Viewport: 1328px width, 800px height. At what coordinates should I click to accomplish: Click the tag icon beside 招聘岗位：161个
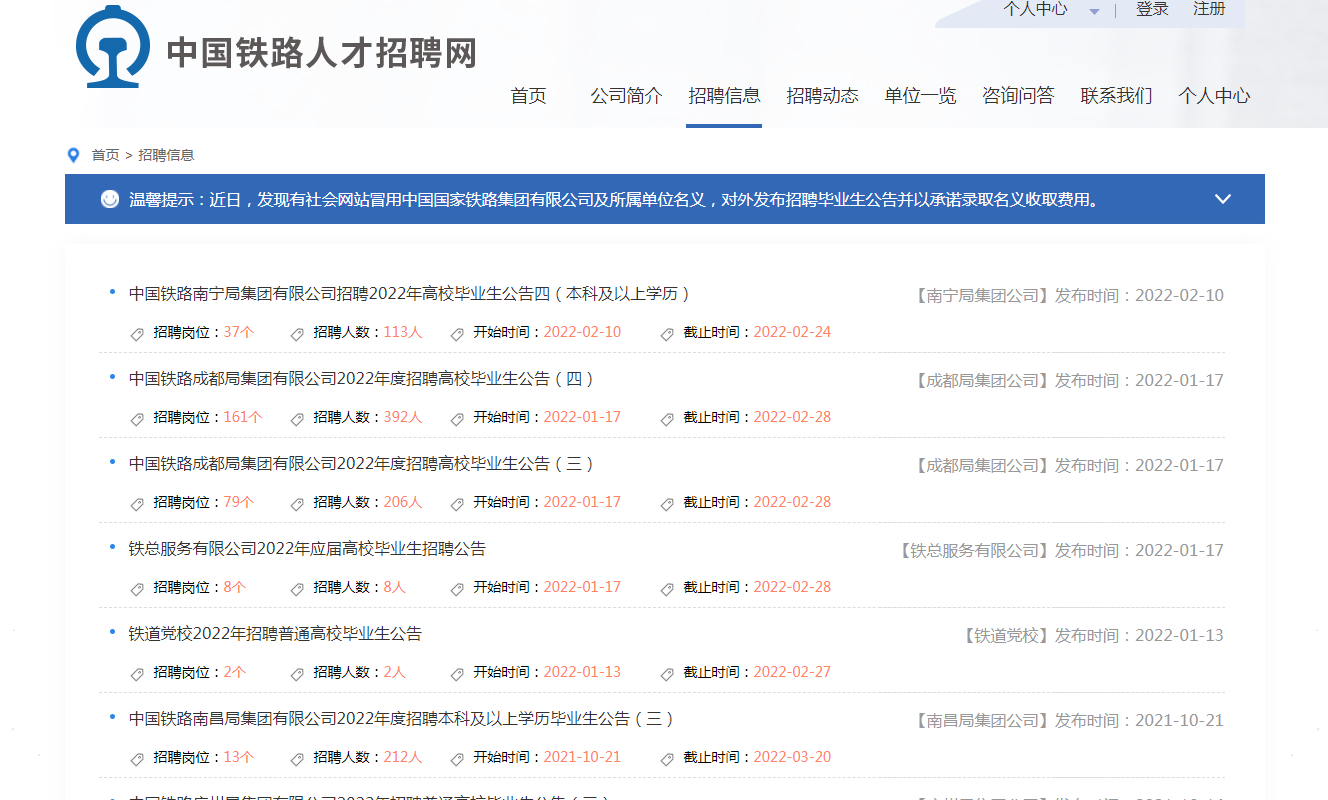pyautogui.click(x=137, y=418)
